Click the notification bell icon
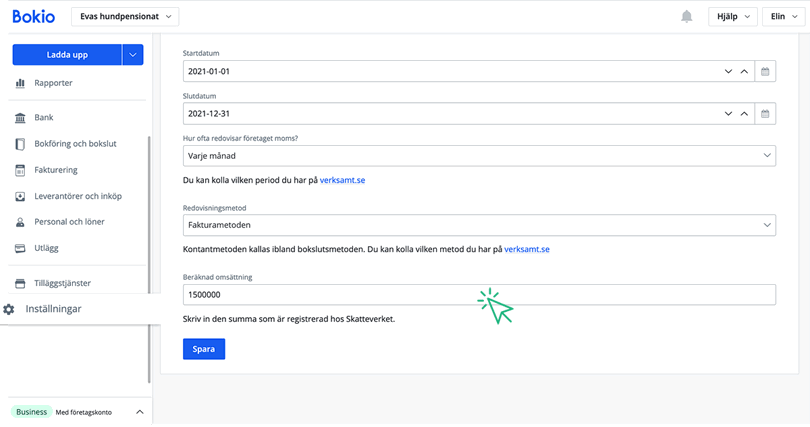 [x=687, y=17]
